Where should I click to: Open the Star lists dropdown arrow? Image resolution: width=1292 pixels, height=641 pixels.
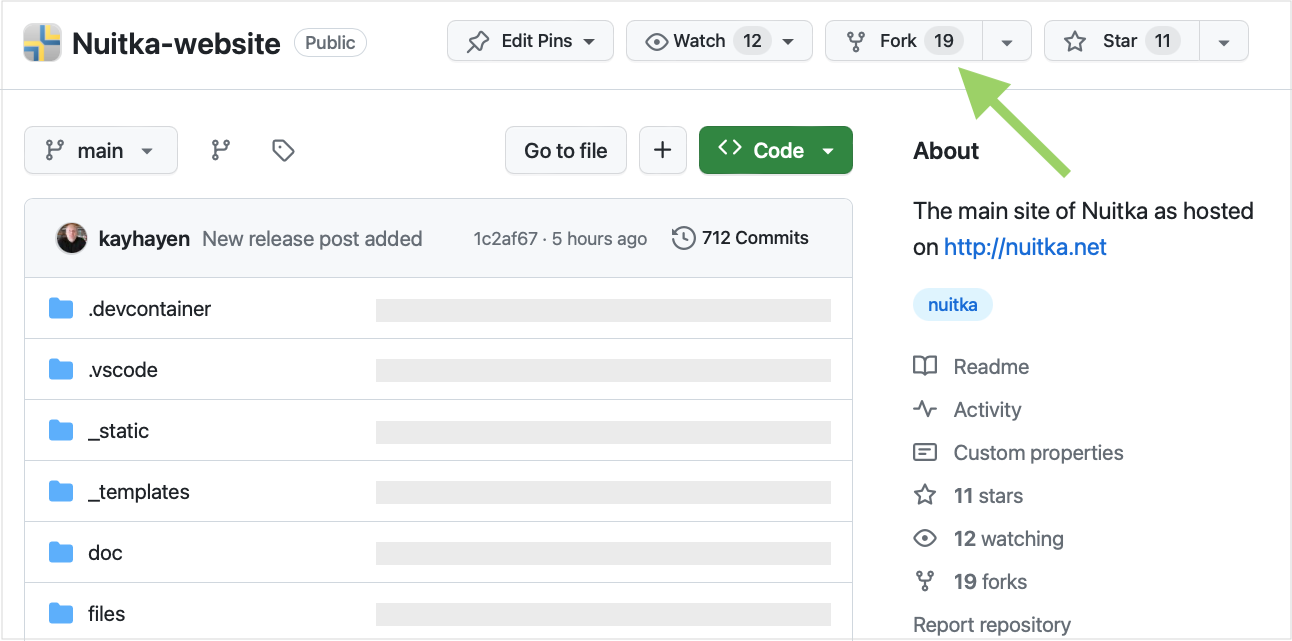coord(1224,42)
